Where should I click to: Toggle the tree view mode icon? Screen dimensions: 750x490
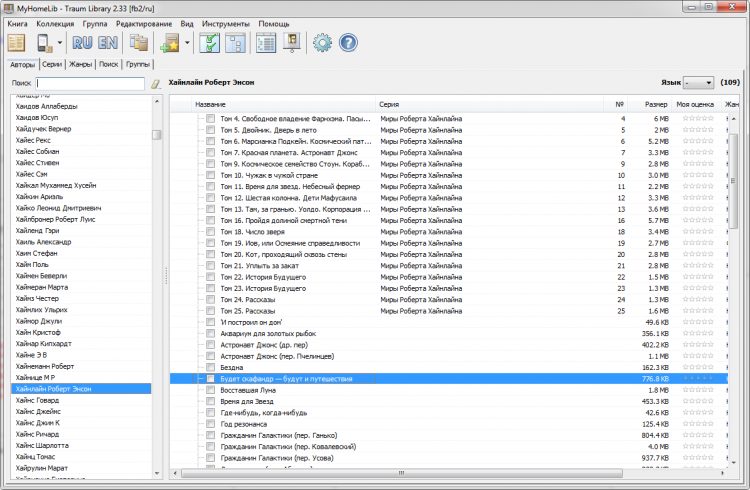[x=235, y=43]
